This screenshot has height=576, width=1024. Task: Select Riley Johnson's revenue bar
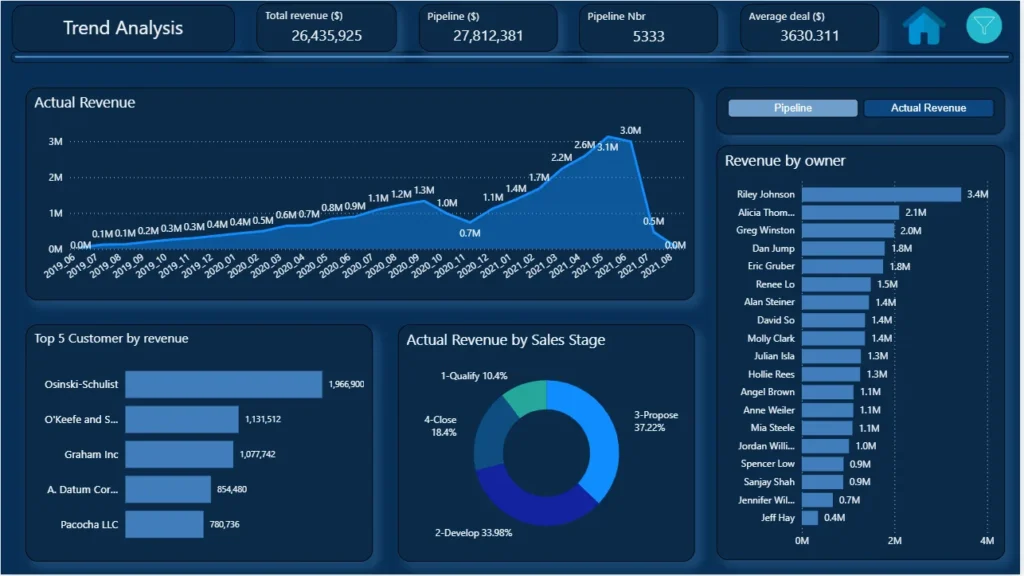point(881,195)
